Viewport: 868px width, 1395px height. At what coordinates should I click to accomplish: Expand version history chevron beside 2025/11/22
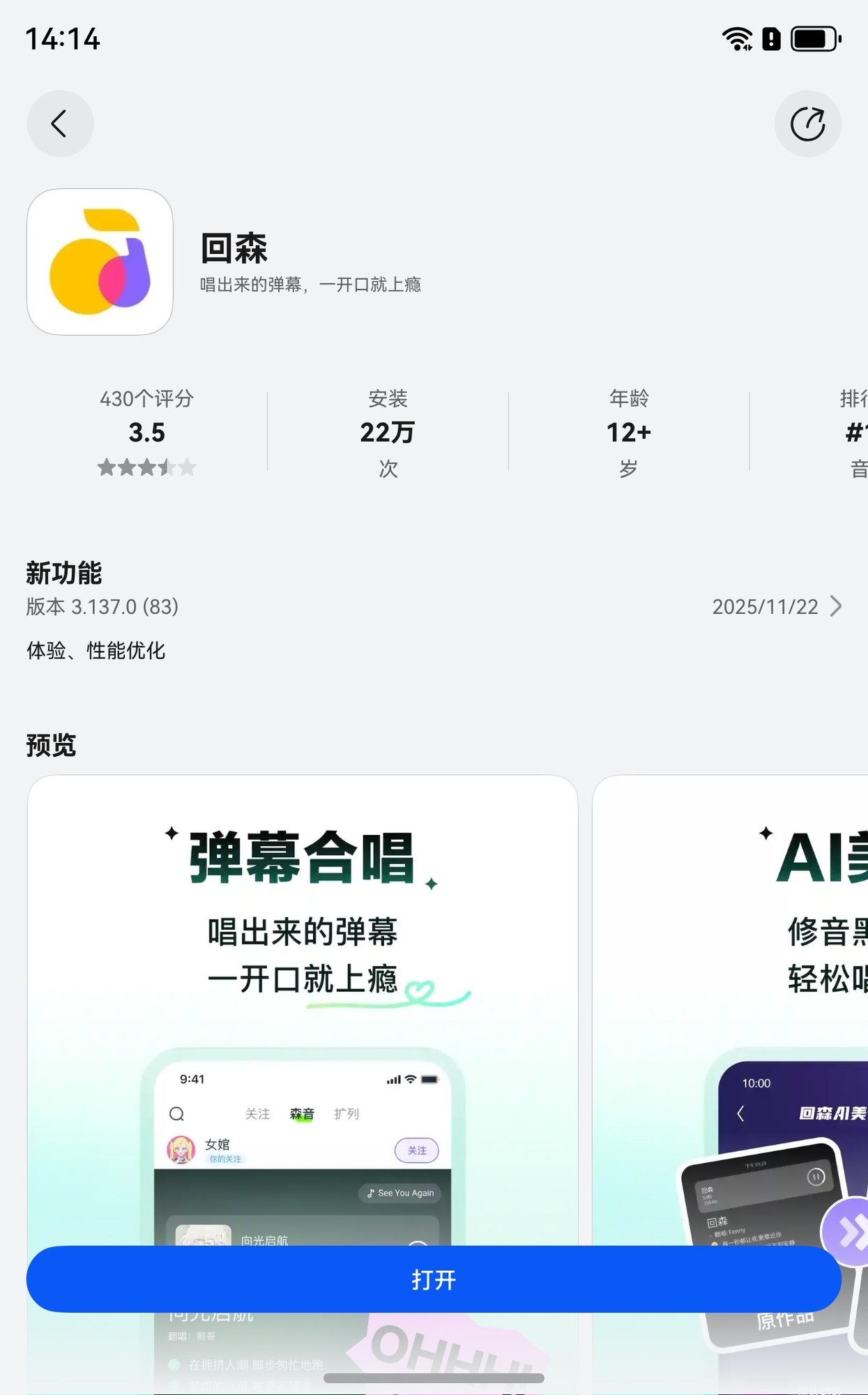point(836,606)
